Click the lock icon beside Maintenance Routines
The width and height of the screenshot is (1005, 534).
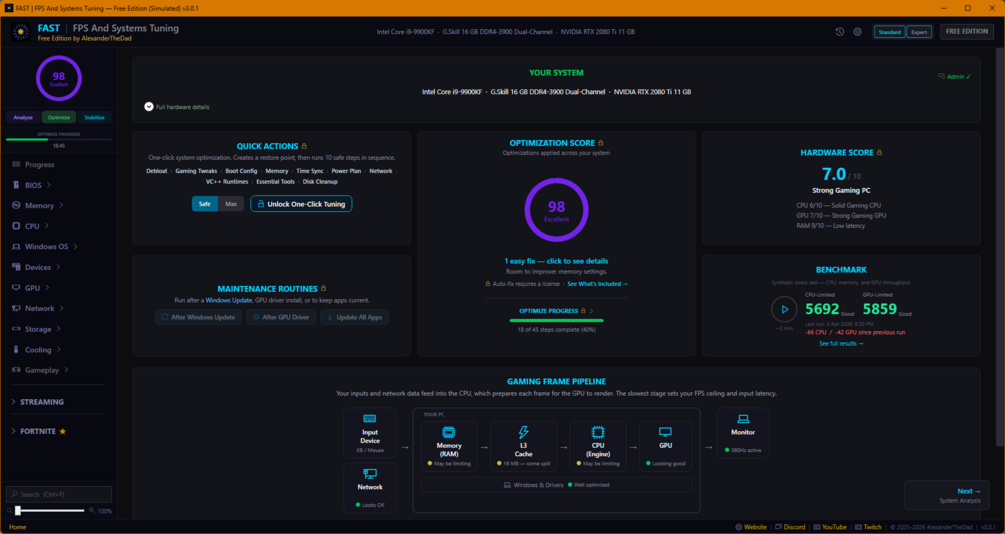324,288
